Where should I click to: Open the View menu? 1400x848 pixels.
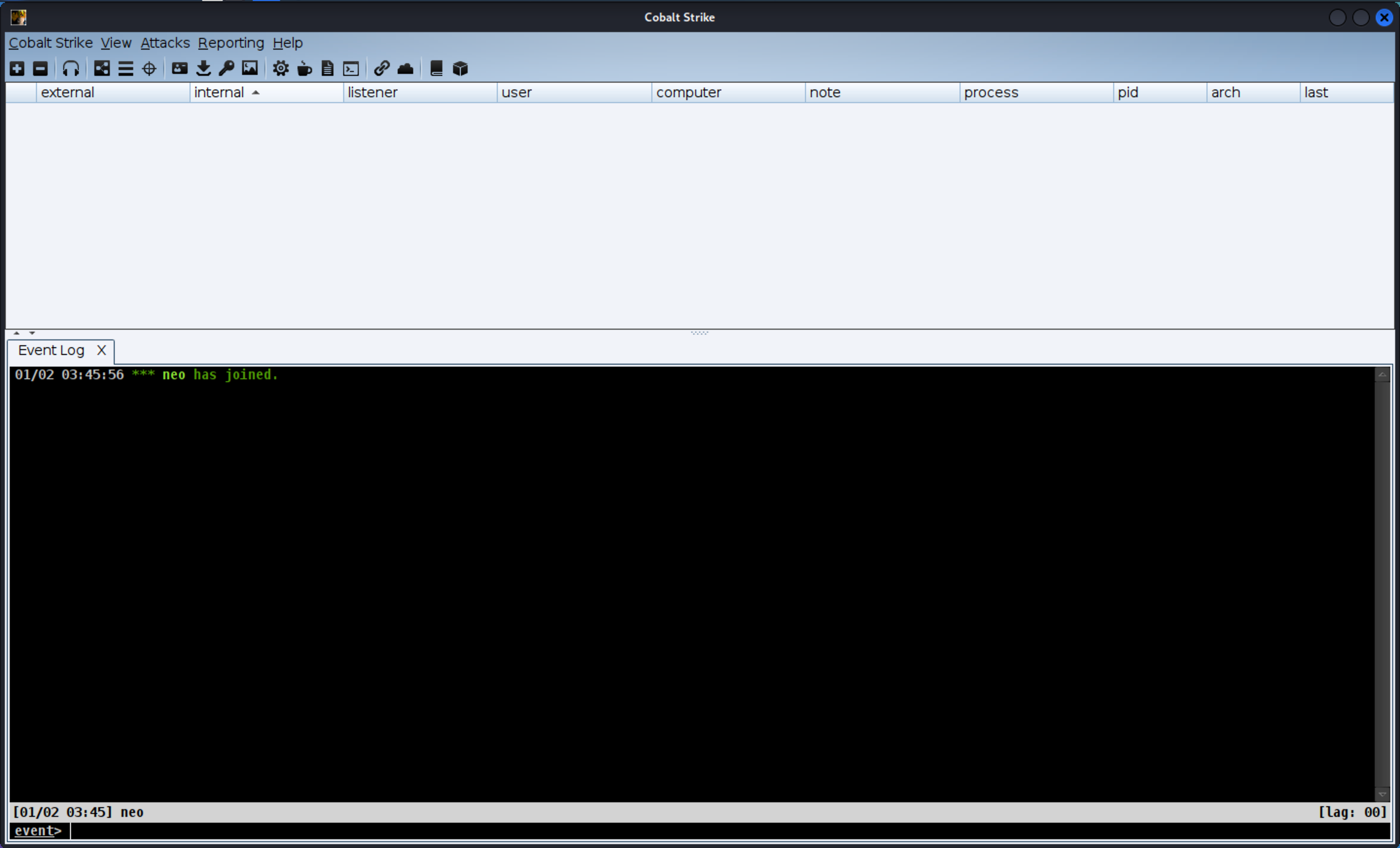coord(117,43)
